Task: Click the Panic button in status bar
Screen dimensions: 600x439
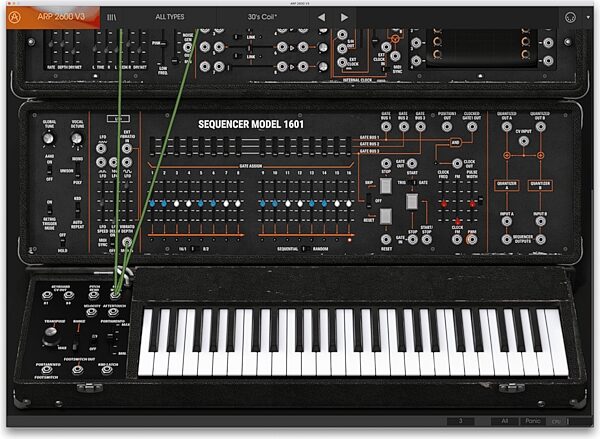Action: click(x=533, y=421)
